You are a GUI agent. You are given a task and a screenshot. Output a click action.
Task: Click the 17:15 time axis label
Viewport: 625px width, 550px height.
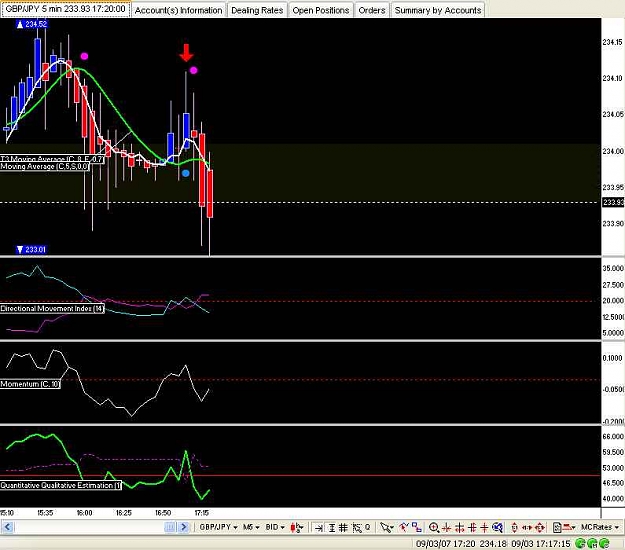202,513
